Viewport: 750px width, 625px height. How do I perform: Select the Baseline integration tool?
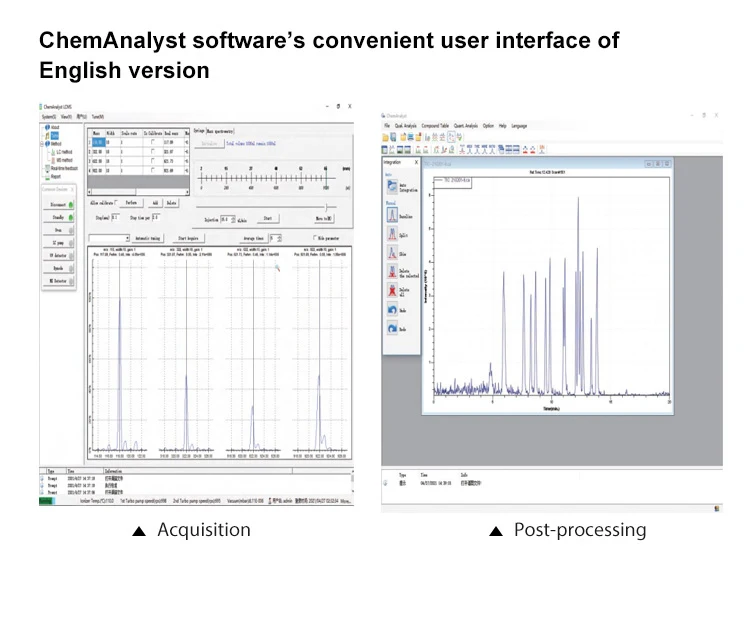[x=392, y=215]
